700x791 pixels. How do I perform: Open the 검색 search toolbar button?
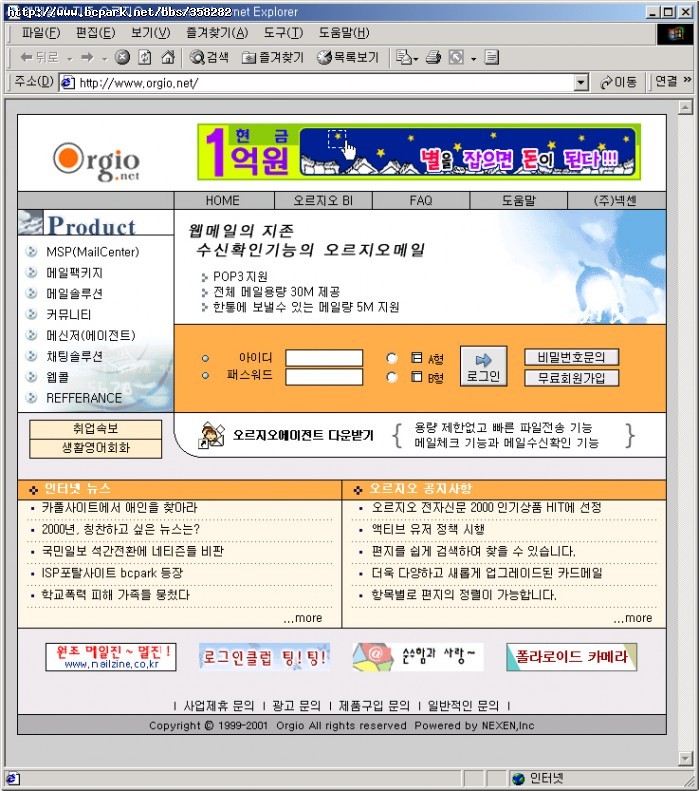(209, 57)
